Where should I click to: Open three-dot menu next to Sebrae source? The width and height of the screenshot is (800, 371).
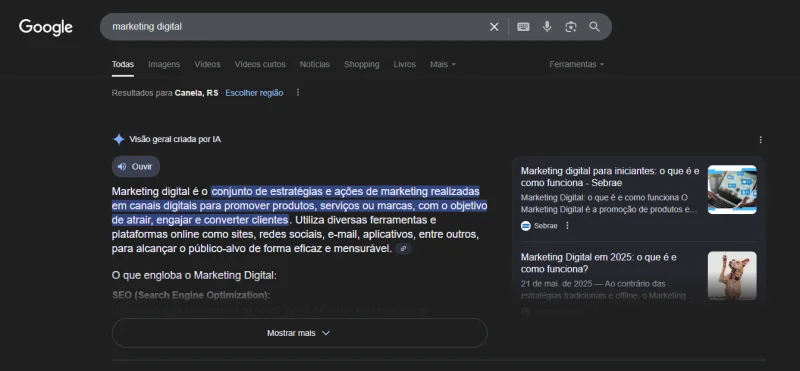pyautogui.click(x=567, y=226)
